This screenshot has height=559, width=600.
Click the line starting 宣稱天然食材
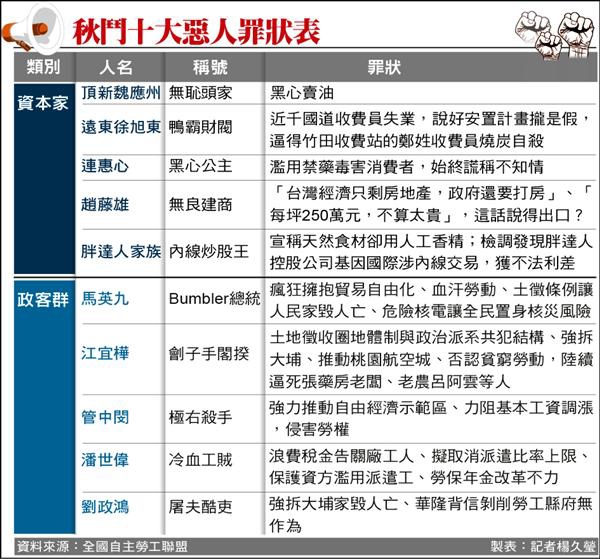pos(431,241)
